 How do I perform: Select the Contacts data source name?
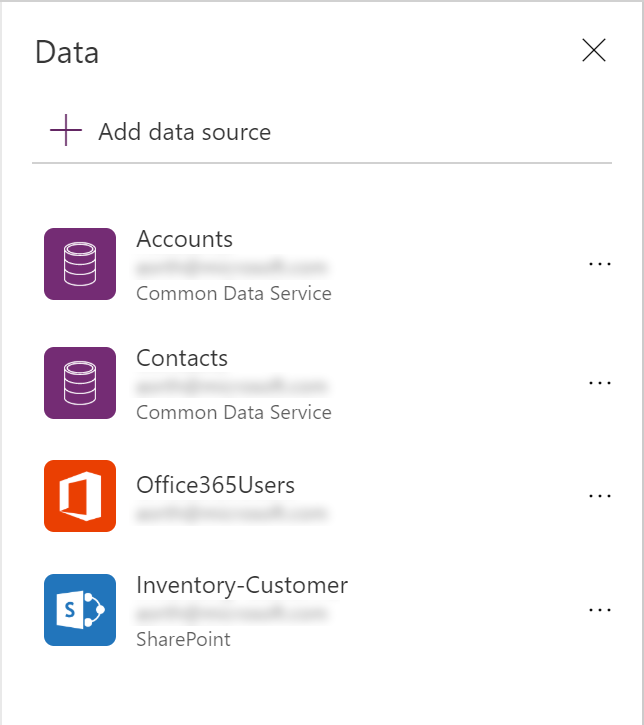(x=182, y=358)
